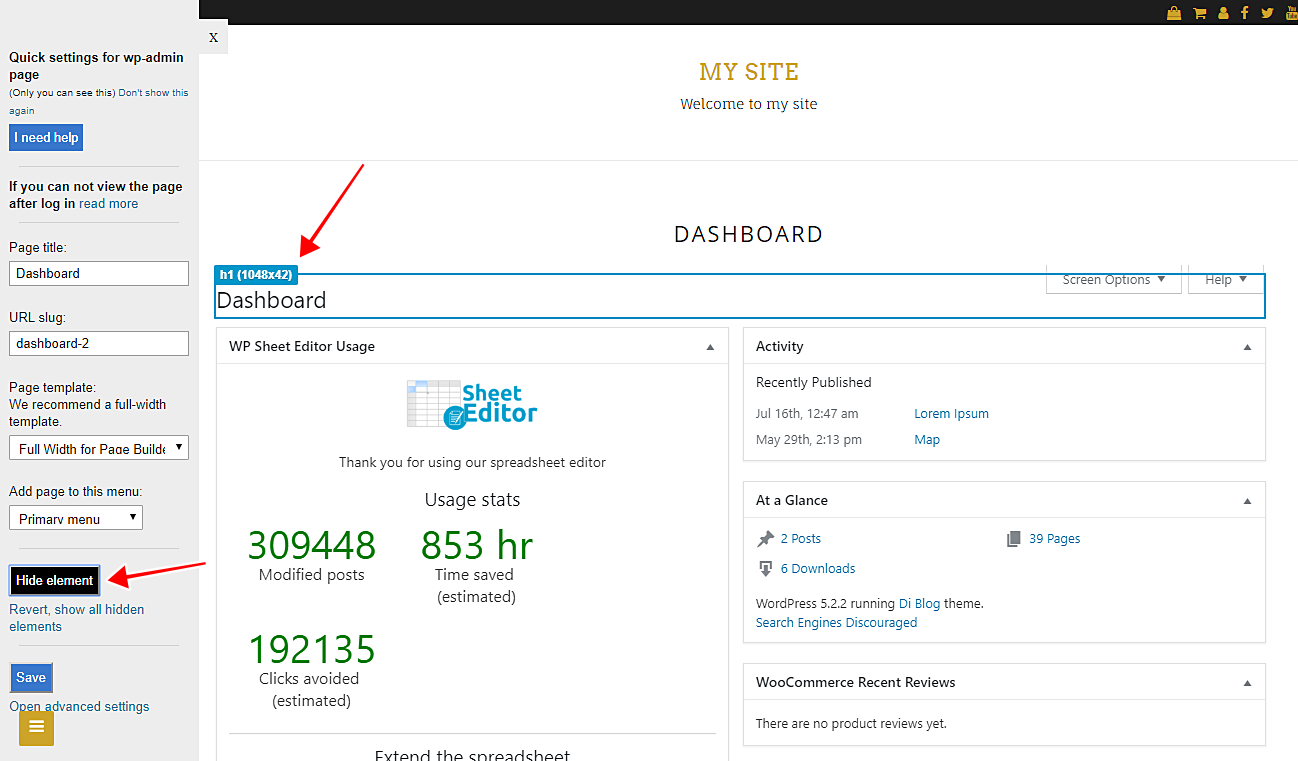Click the Jul 16th, 12:47 am date
Viewport: 1298px width, 761px height.
tap(807, 414)
